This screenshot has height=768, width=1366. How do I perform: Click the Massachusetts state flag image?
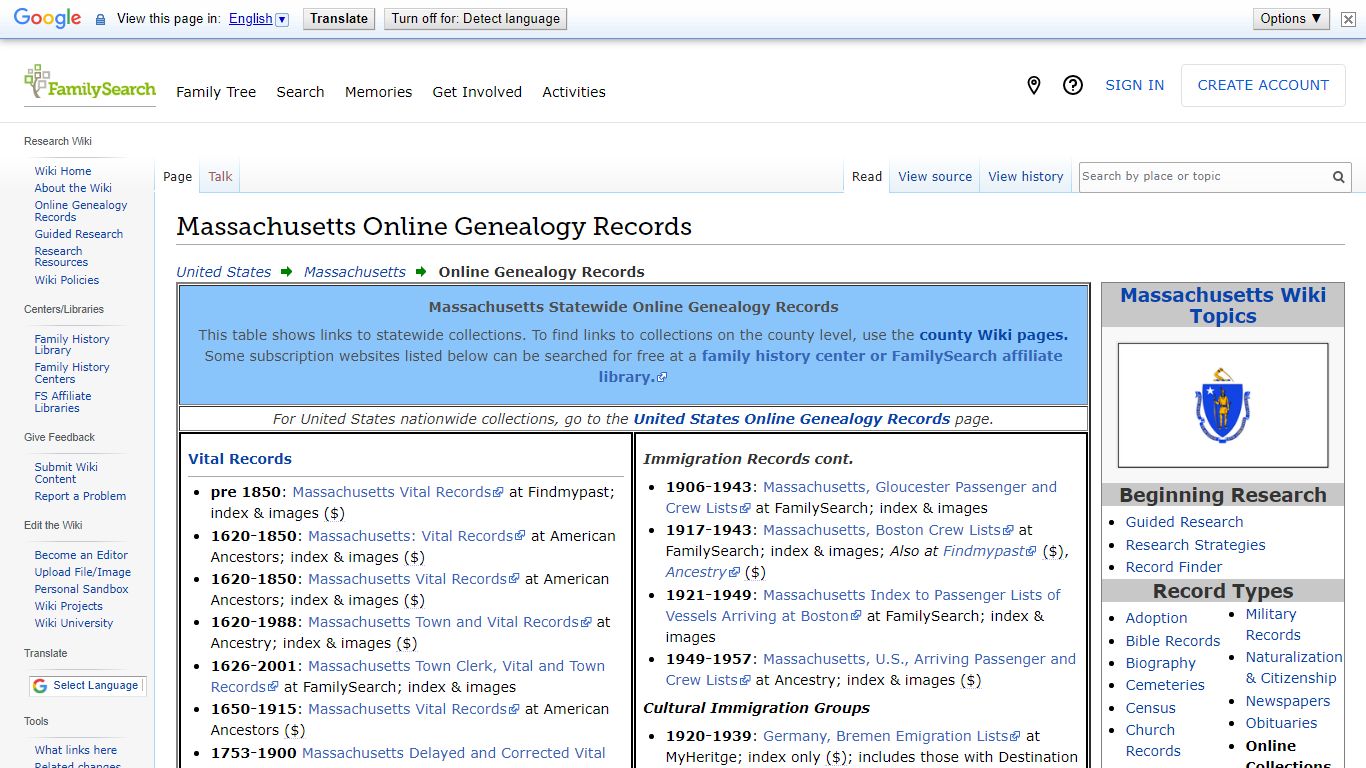click(1222, 405)
